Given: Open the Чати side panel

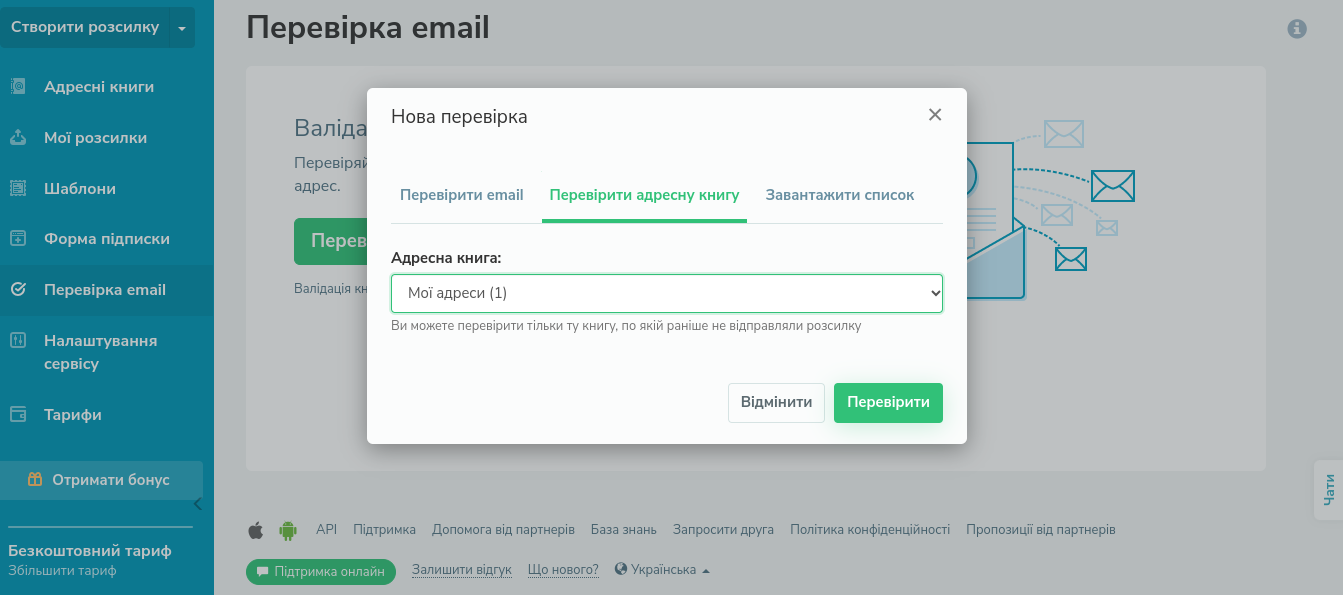Looking at the screenshot, I should point(1331,487).
